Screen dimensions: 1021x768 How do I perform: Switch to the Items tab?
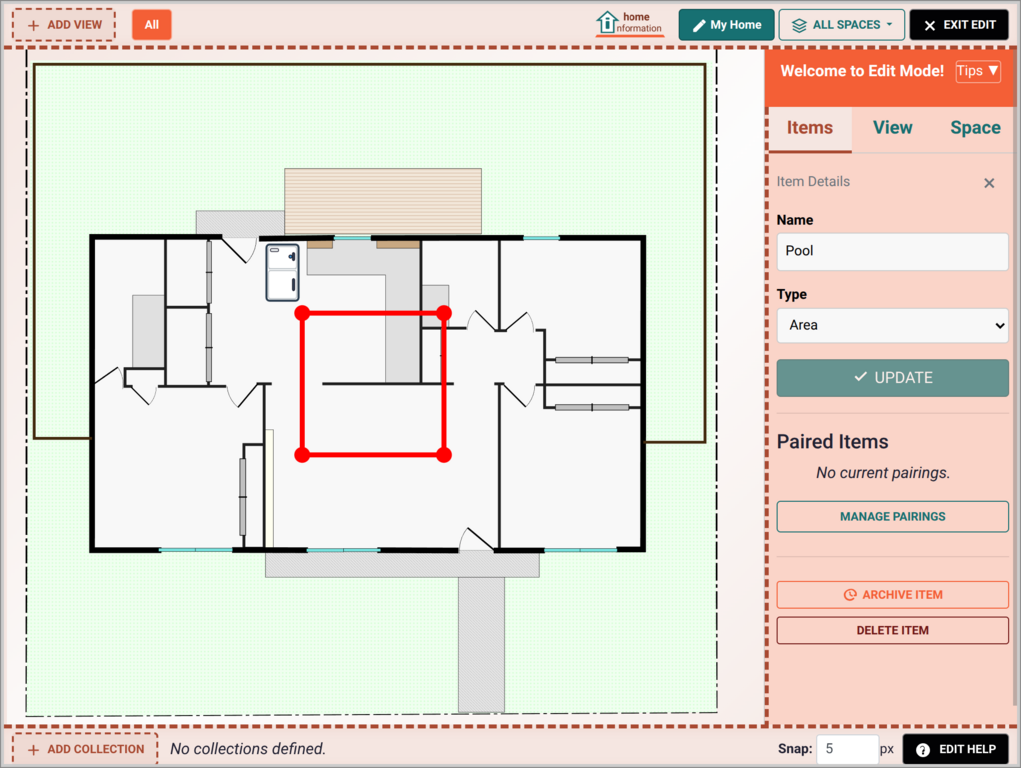(809, 128)
